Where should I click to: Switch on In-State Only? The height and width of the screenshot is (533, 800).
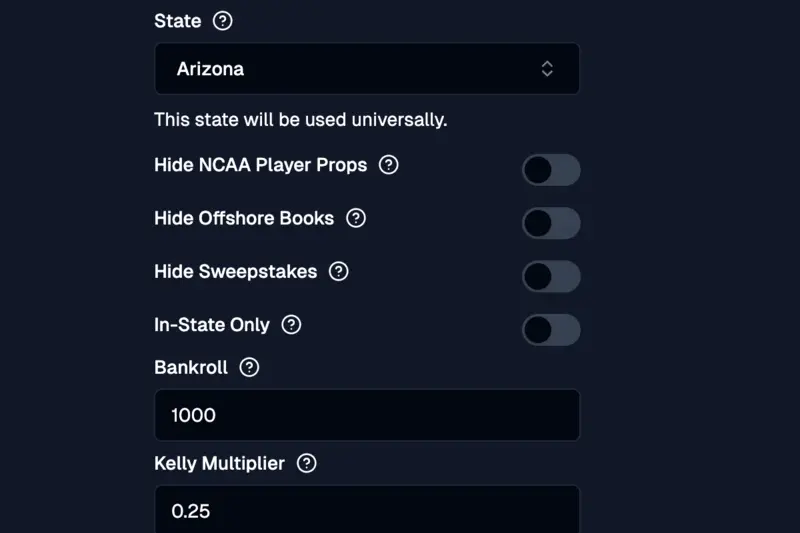point(551,330)
